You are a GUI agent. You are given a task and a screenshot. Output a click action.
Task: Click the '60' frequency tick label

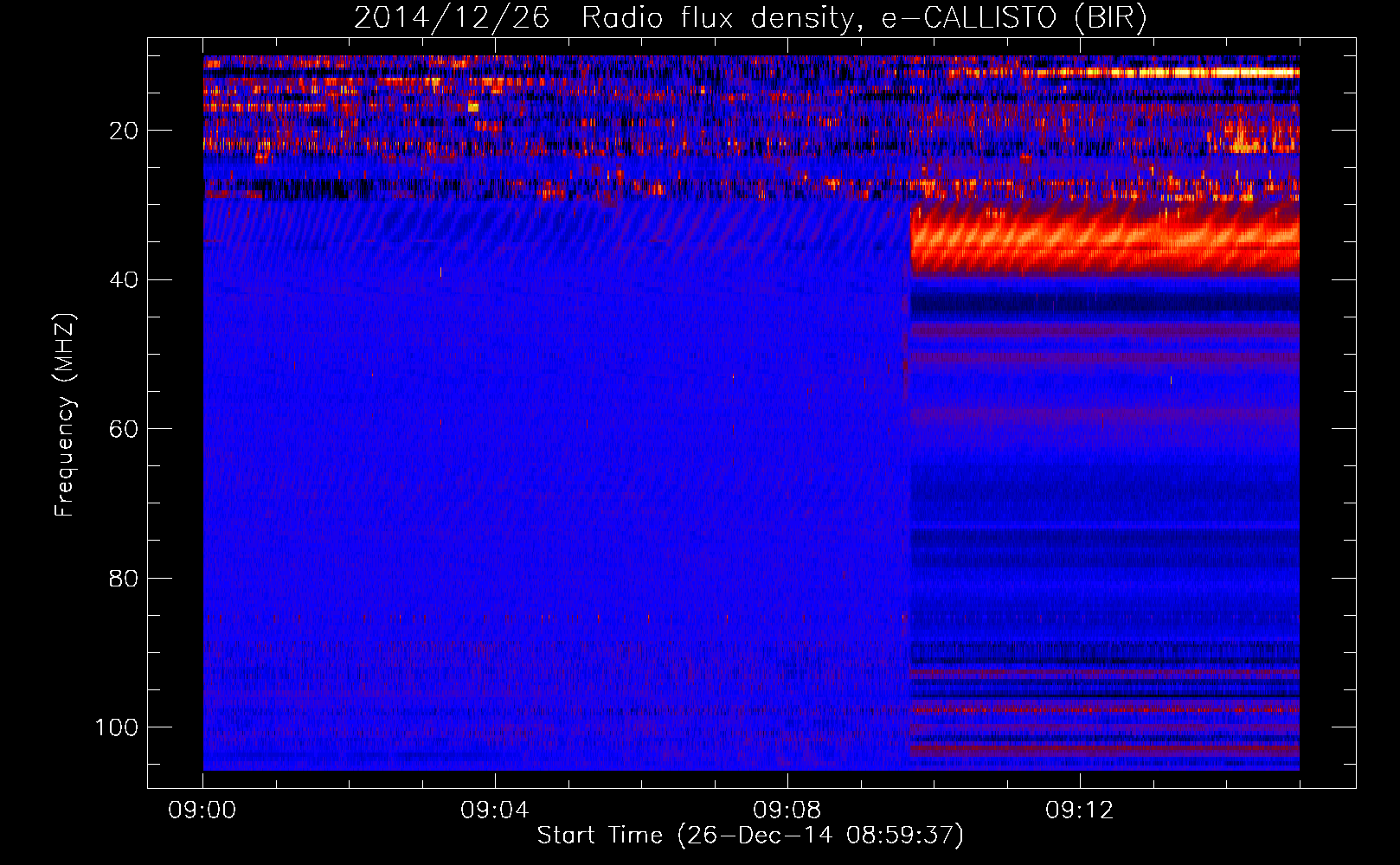[125, 429]
